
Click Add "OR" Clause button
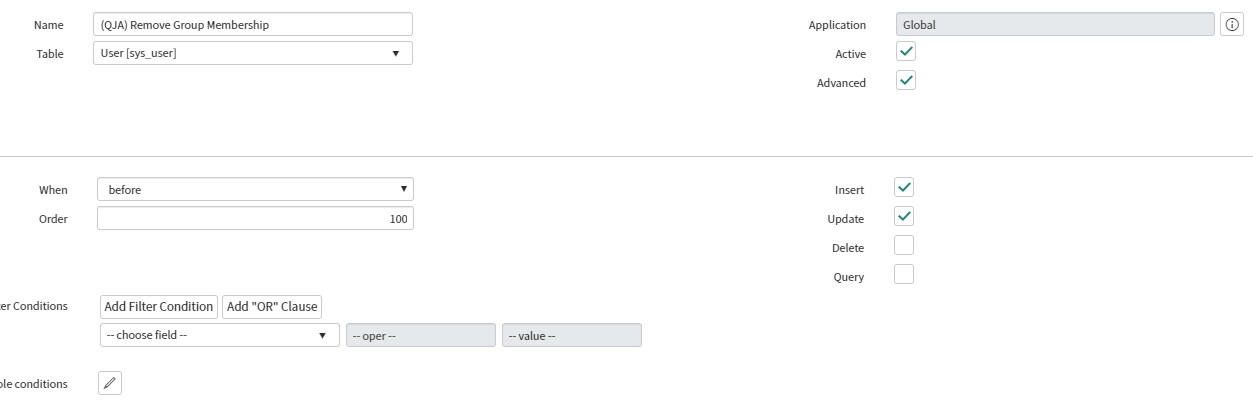tap(272, 307)
